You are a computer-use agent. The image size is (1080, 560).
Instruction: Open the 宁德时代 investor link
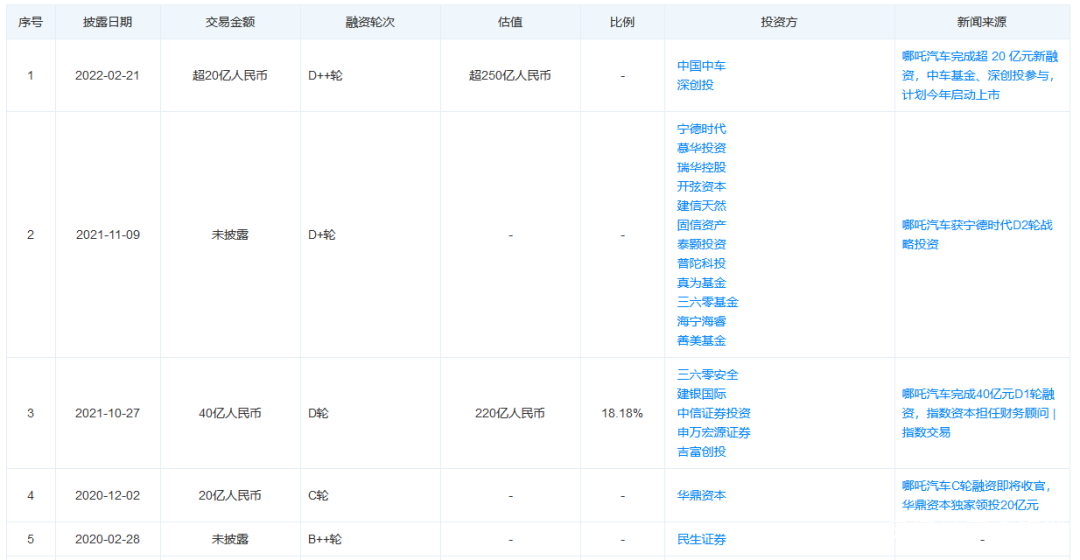click(701, 129)
